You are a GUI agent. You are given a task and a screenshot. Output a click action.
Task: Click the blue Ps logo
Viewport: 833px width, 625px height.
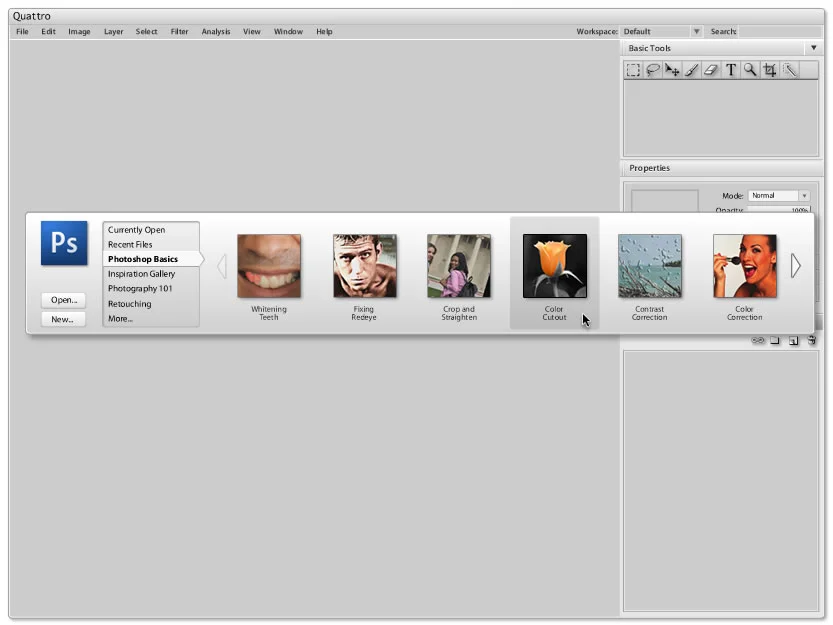64,243
